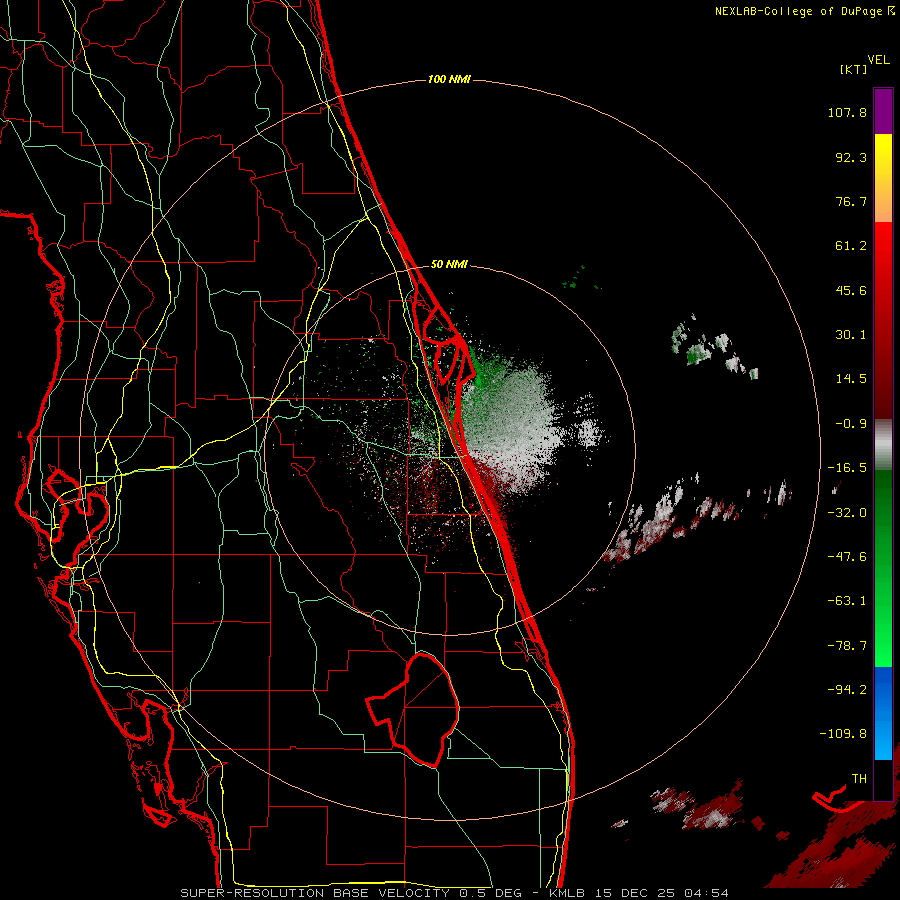This screenshot has height=900, width=900.
Task: Click the [KT] units label
Action: [854, 69]
